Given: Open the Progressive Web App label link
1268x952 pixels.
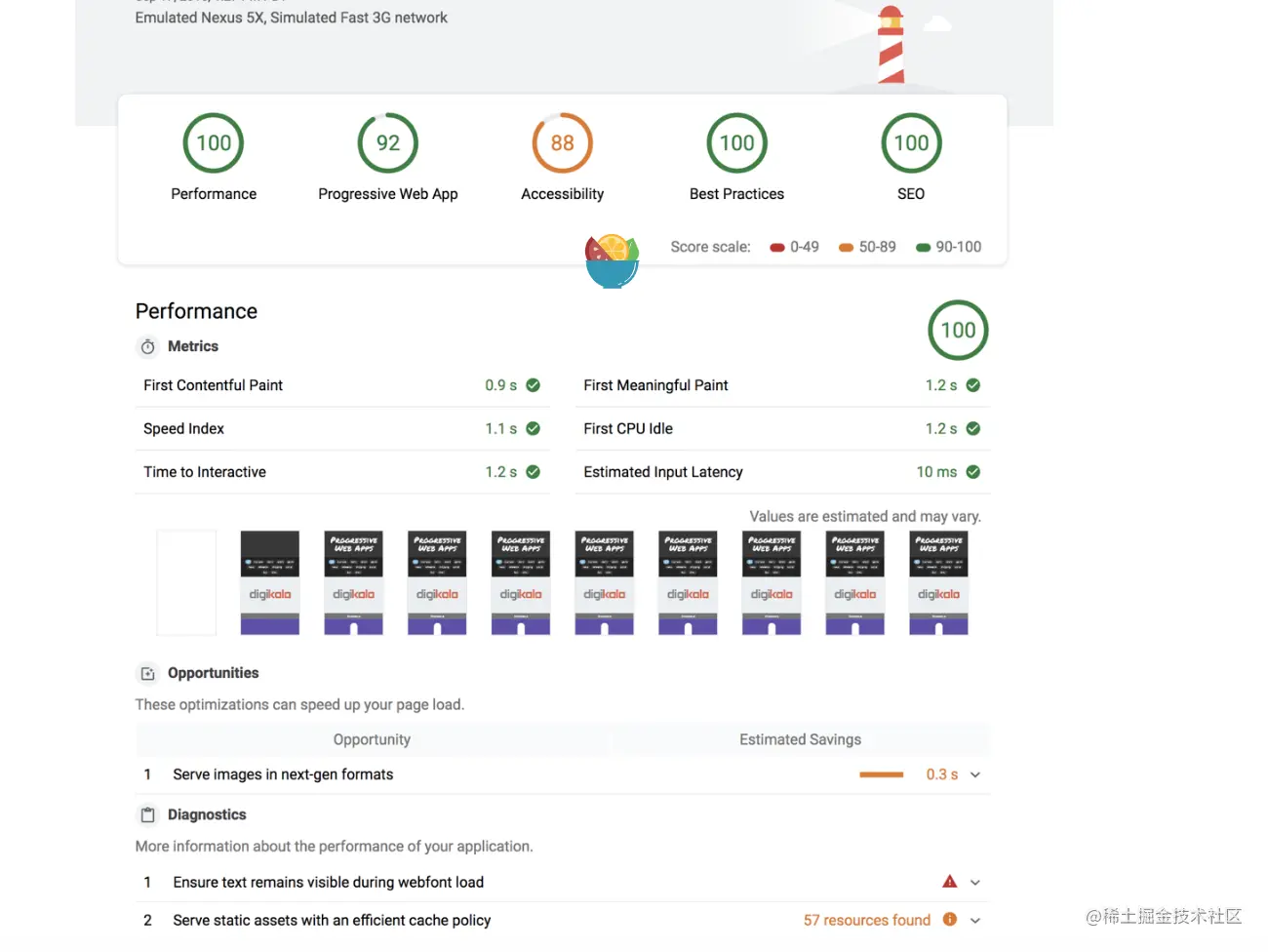Looking at the screenshot, I should [x=388, y=194].
